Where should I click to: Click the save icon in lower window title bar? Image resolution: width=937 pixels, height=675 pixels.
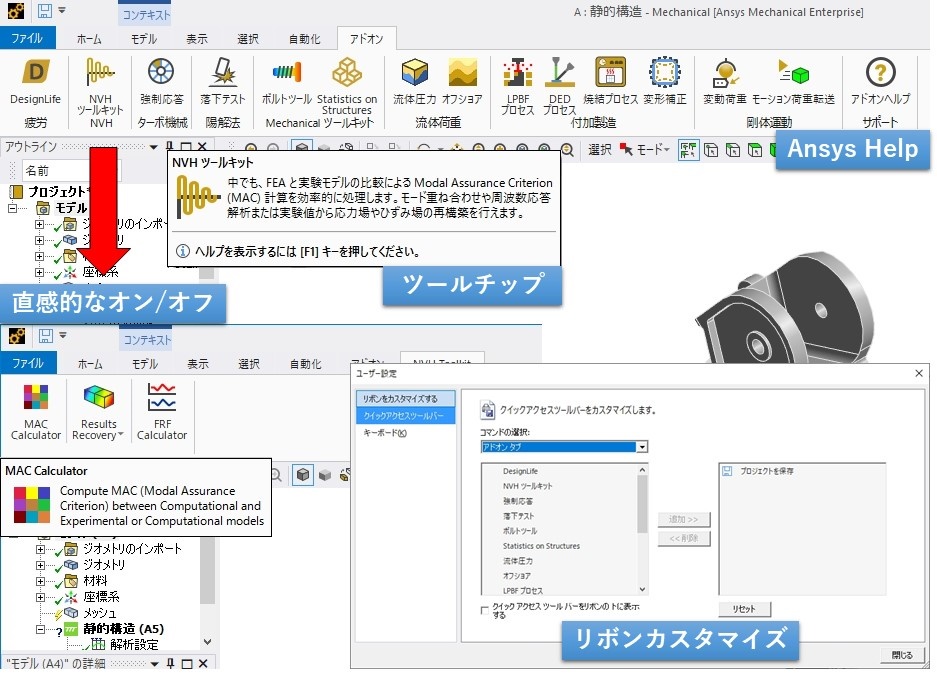click(x=46, y=336)
